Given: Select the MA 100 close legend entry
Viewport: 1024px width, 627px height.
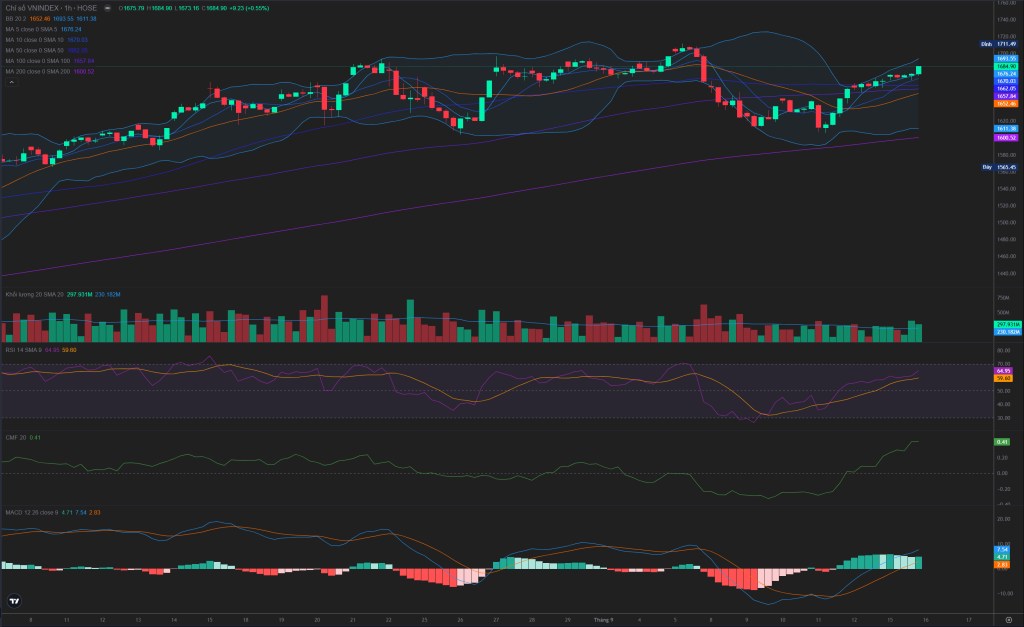Looking at the screenshot, I should pos(38,61).
